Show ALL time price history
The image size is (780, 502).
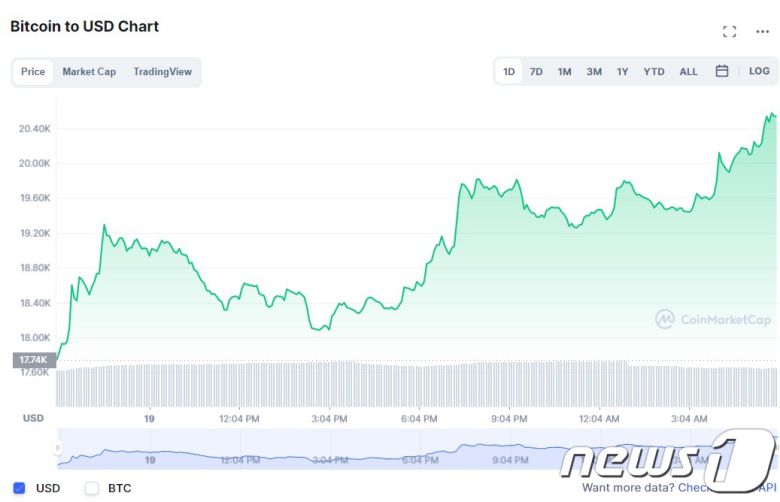(x=688, y=71)
